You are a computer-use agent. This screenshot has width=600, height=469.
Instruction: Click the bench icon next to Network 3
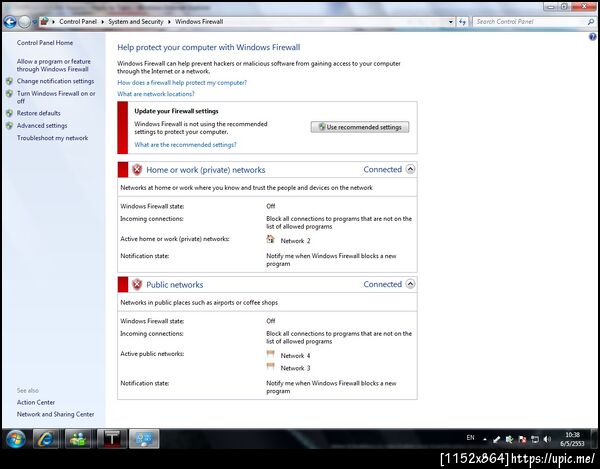pos(271,367)
